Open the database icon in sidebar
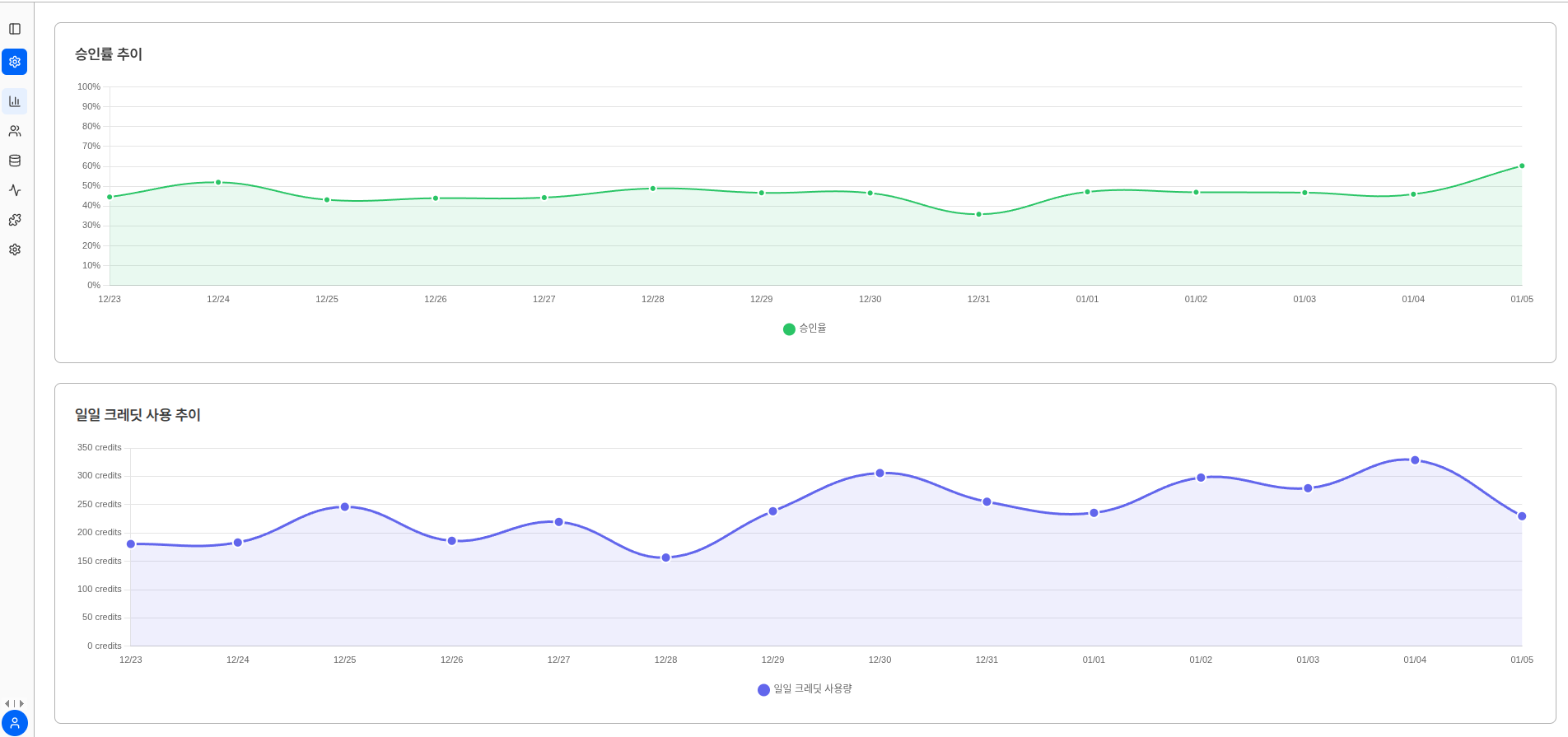The height and width of the screenshot is (737, 1568). [15, 161]
